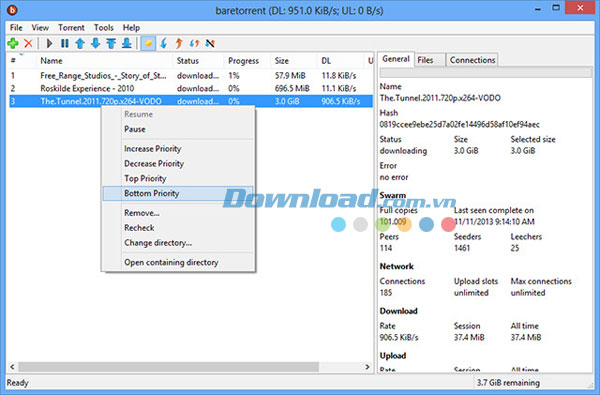Viewport: 600px width, 395px height.
Task: Select Recheck from the context menu
Action: pos(139,228)
